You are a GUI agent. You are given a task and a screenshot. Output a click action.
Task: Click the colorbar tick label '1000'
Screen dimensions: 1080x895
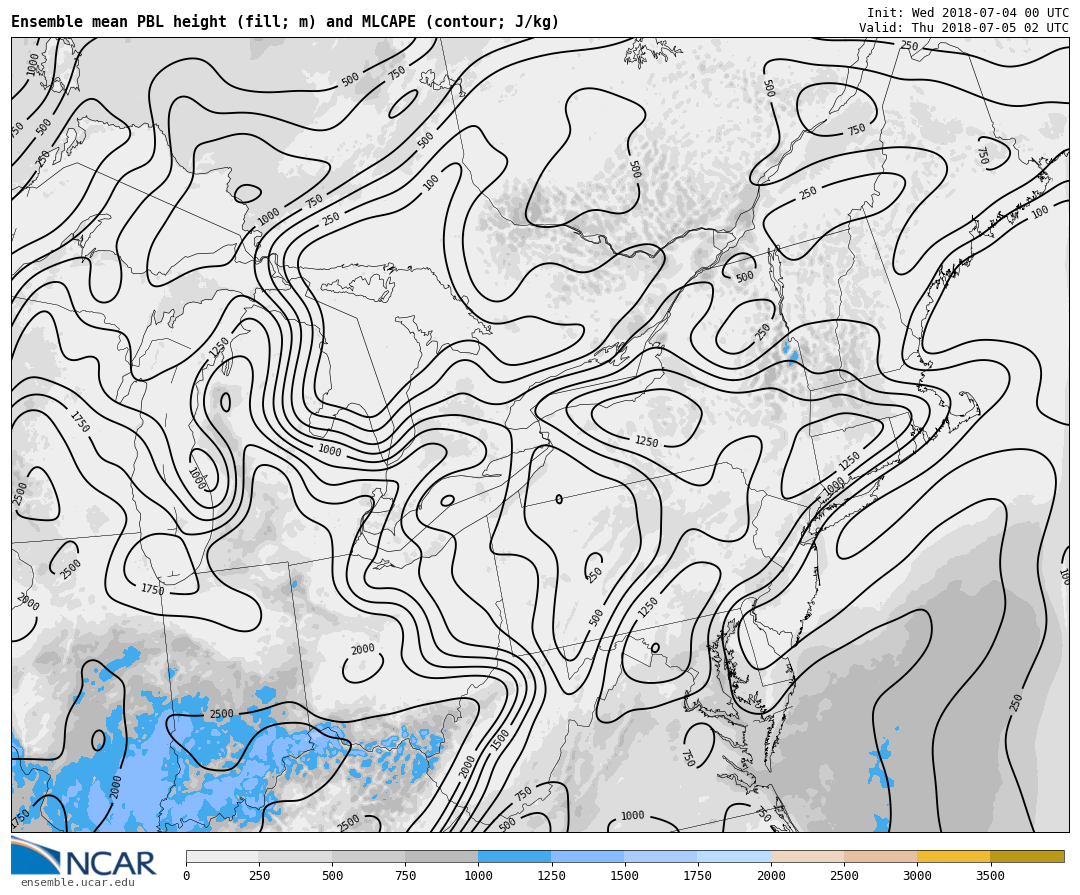[478, 876]
